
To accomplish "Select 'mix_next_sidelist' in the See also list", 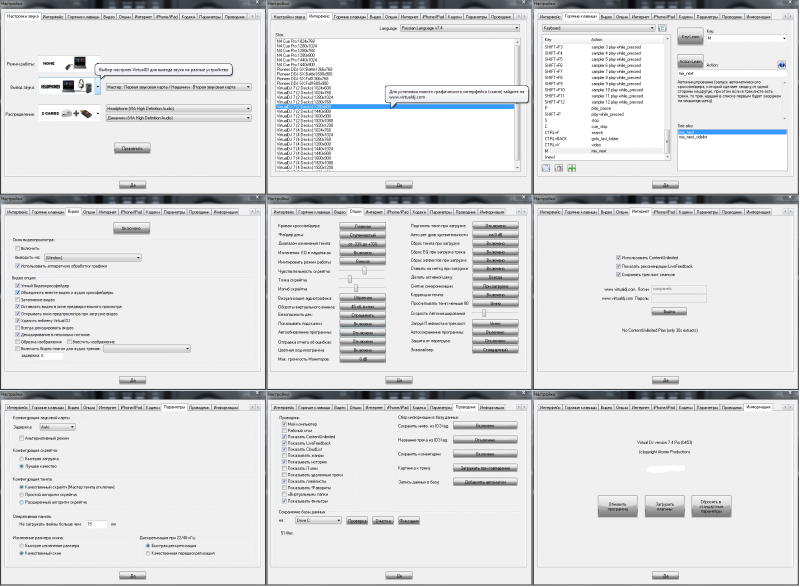I will (x=732, y=137).
